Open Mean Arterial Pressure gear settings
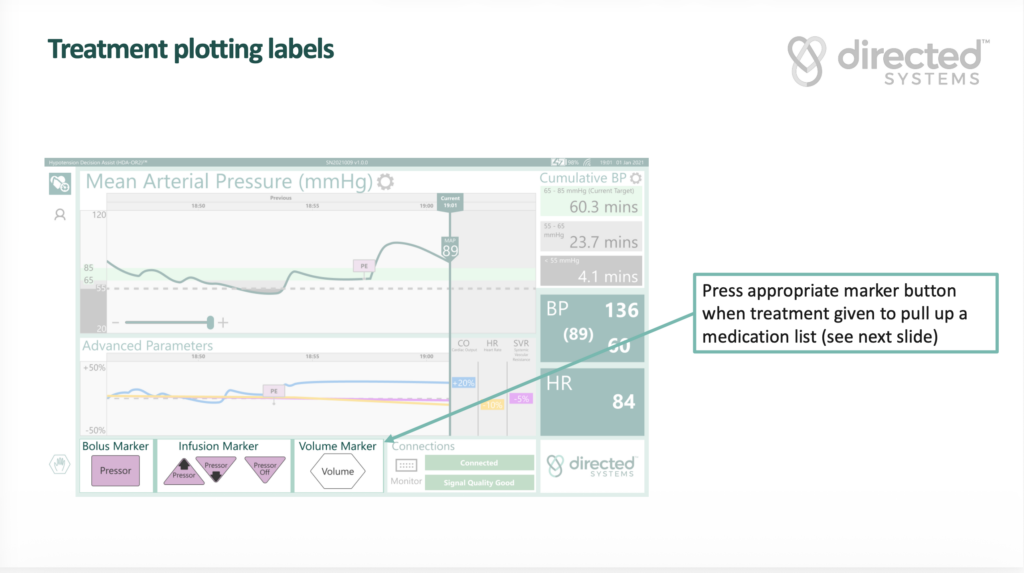Image resolution: width=1024 pixels, height=573 pixels. coord(385,182)
